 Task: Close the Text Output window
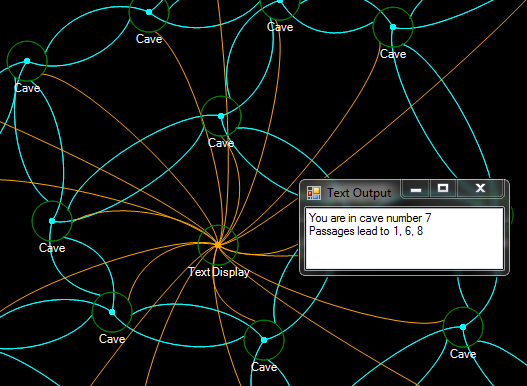click(x=480, y=189)
